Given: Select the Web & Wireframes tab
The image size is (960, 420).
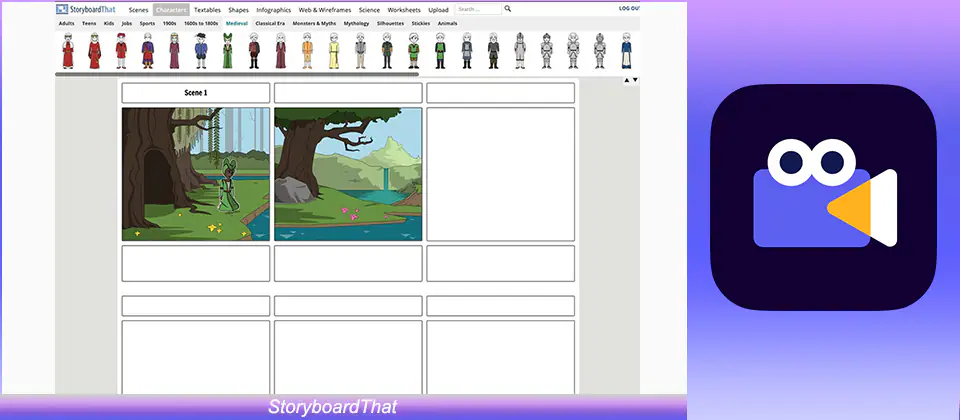Looking at the screenshot, I should pos(325,10).
